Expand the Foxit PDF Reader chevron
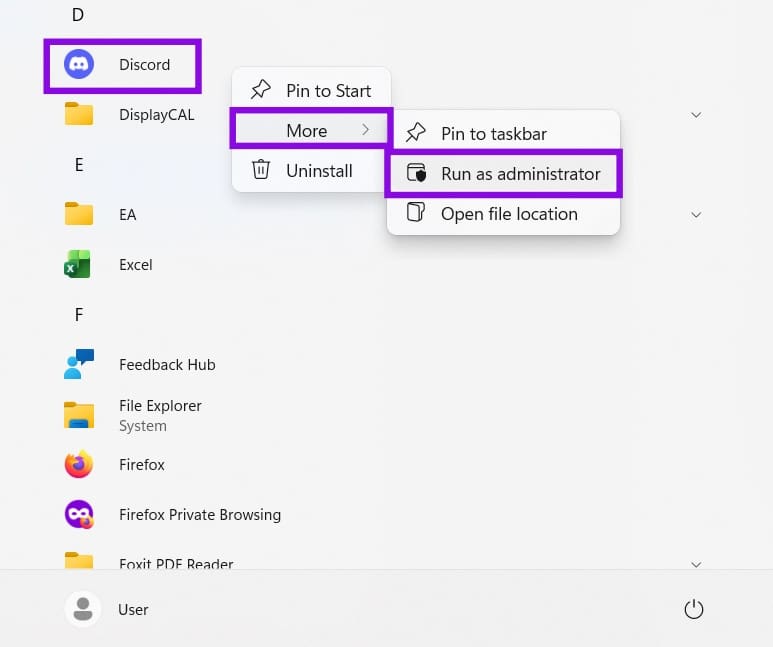The height and width of the screenshot is (647, 773). [696, 565]
